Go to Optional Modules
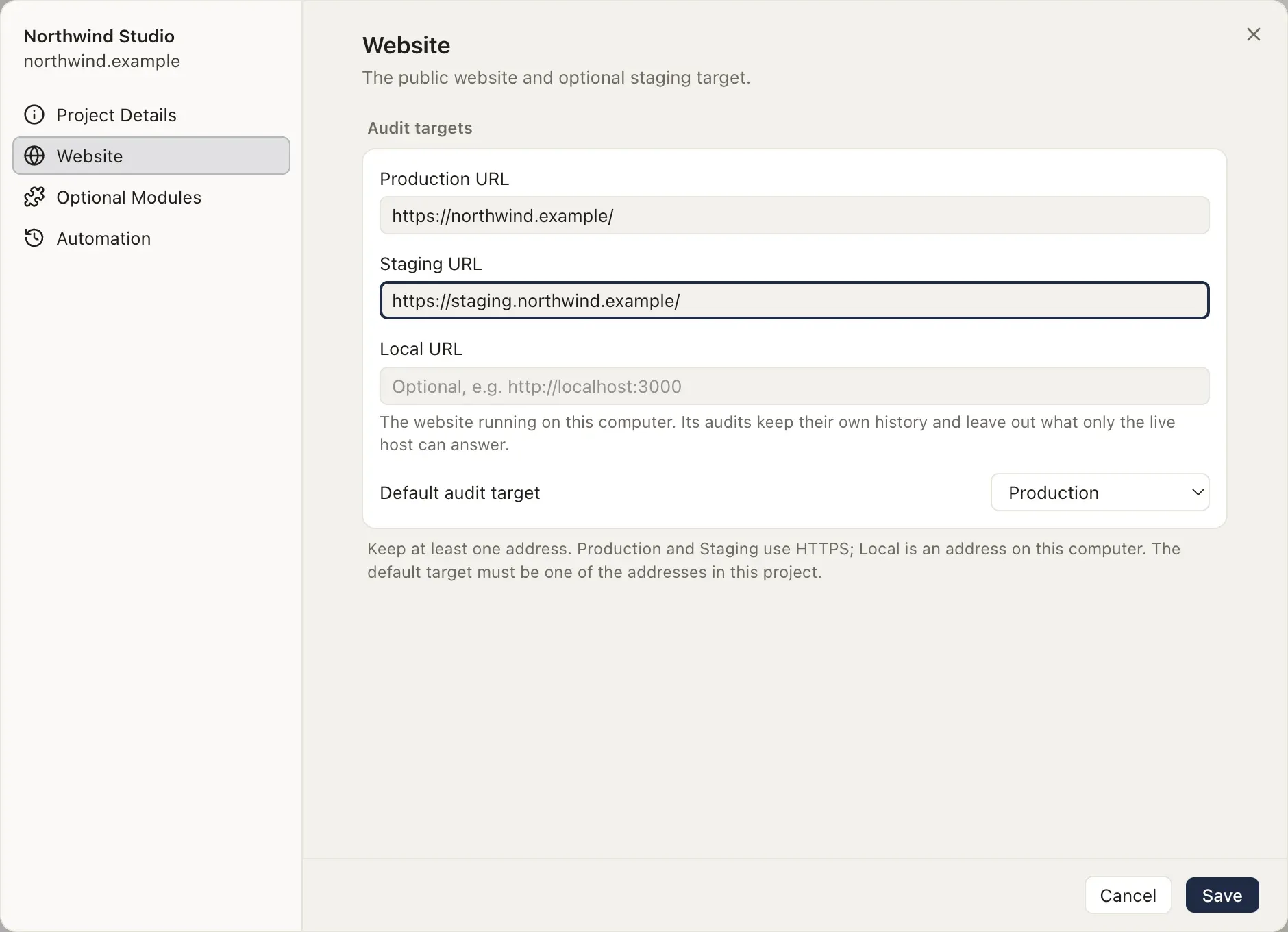1288x932 pixels. 151,197
